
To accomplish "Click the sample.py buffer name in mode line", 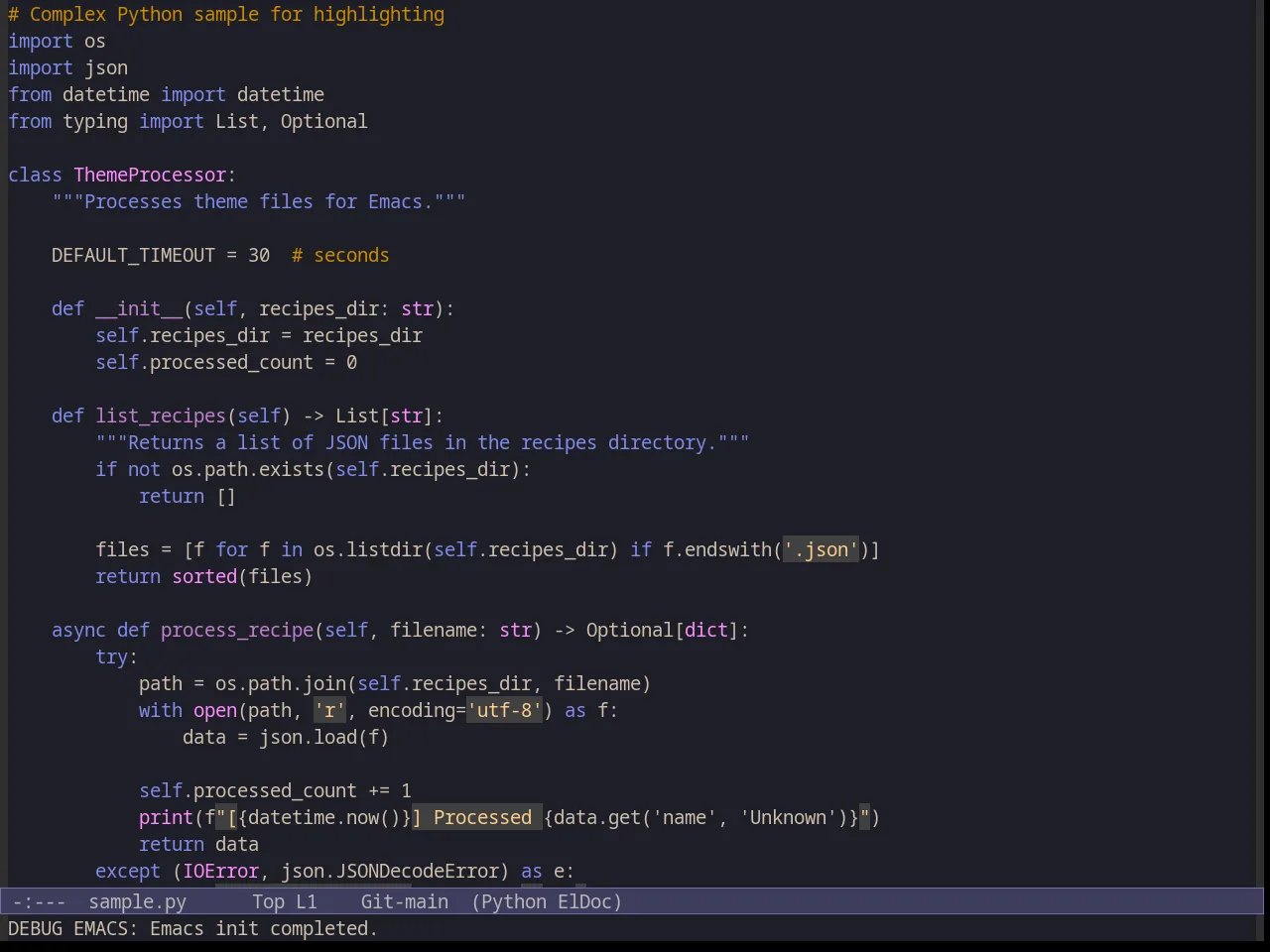I will click(x=138, y=901).
